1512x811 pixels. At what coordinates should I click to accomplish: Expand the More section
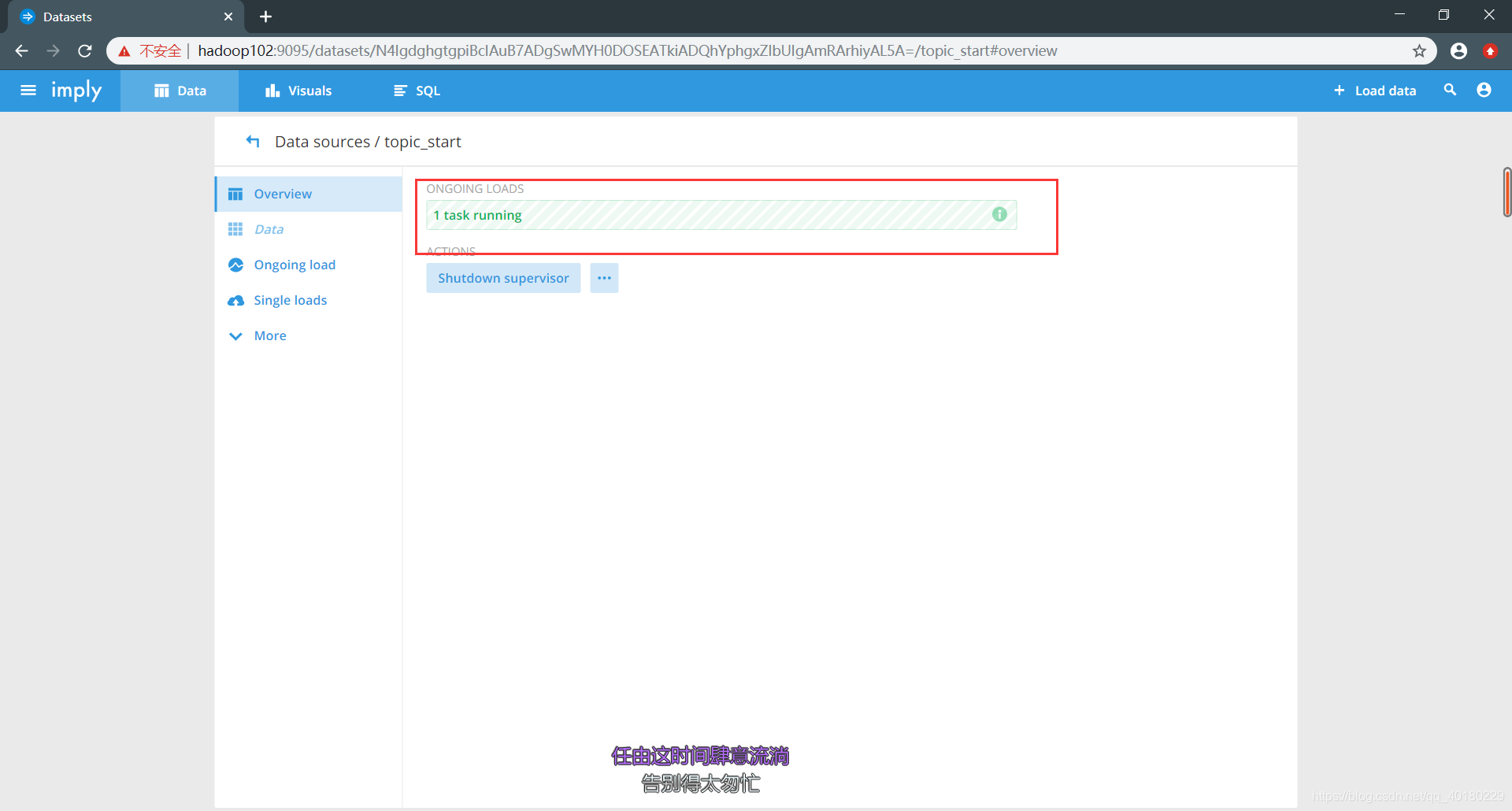coord(309,335)
